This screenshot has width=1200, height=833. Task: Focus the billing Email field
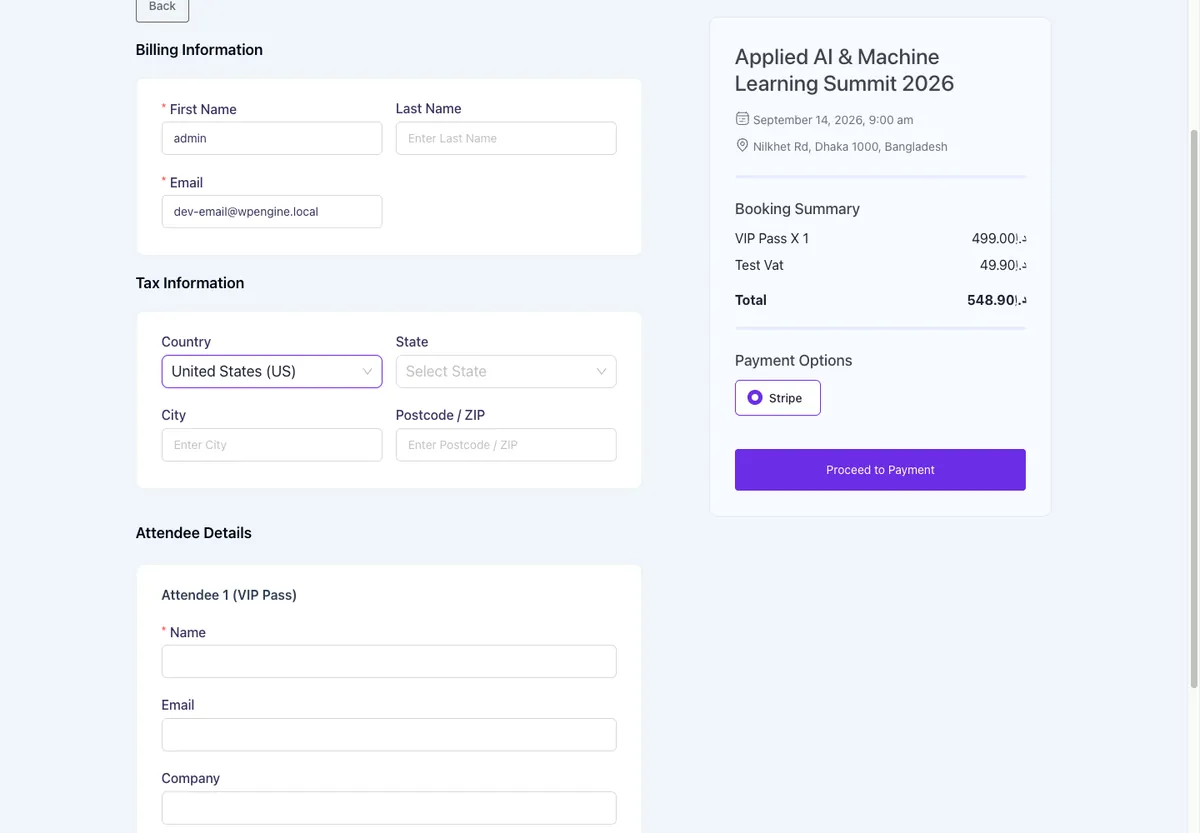click(272, 211)
